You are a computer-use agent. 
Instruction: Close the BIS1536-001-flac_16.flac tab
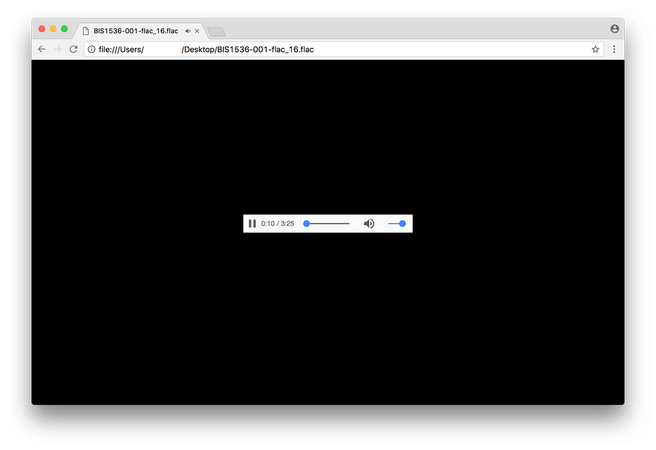point(197,31)
